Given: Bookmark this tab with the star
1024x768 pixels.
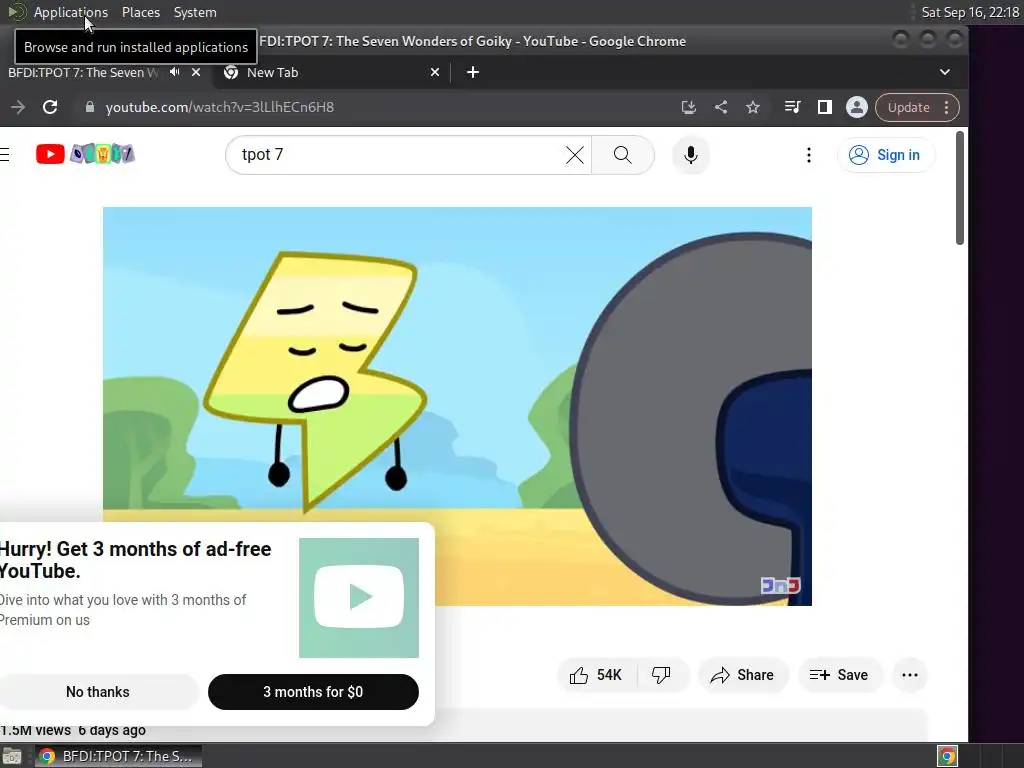Looking at the screenshot, I should coord(753,107).
